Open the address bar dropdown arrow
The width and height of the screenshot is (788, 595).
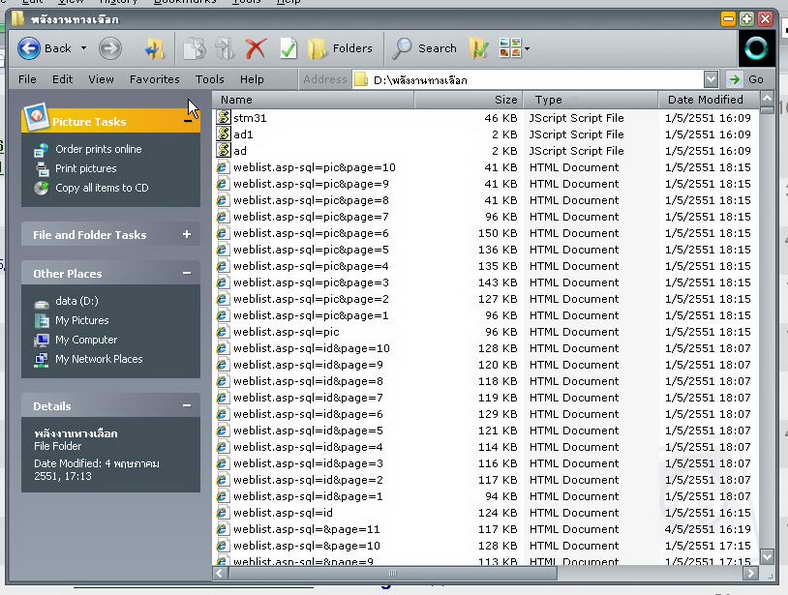click(711, 80)
